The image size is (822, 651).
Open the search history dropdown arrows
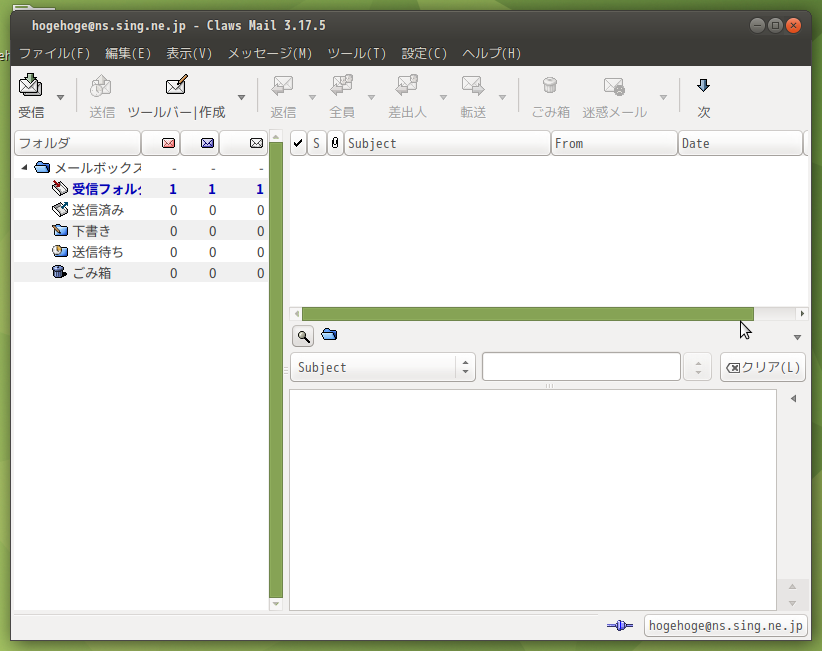(x=698, y=367)
